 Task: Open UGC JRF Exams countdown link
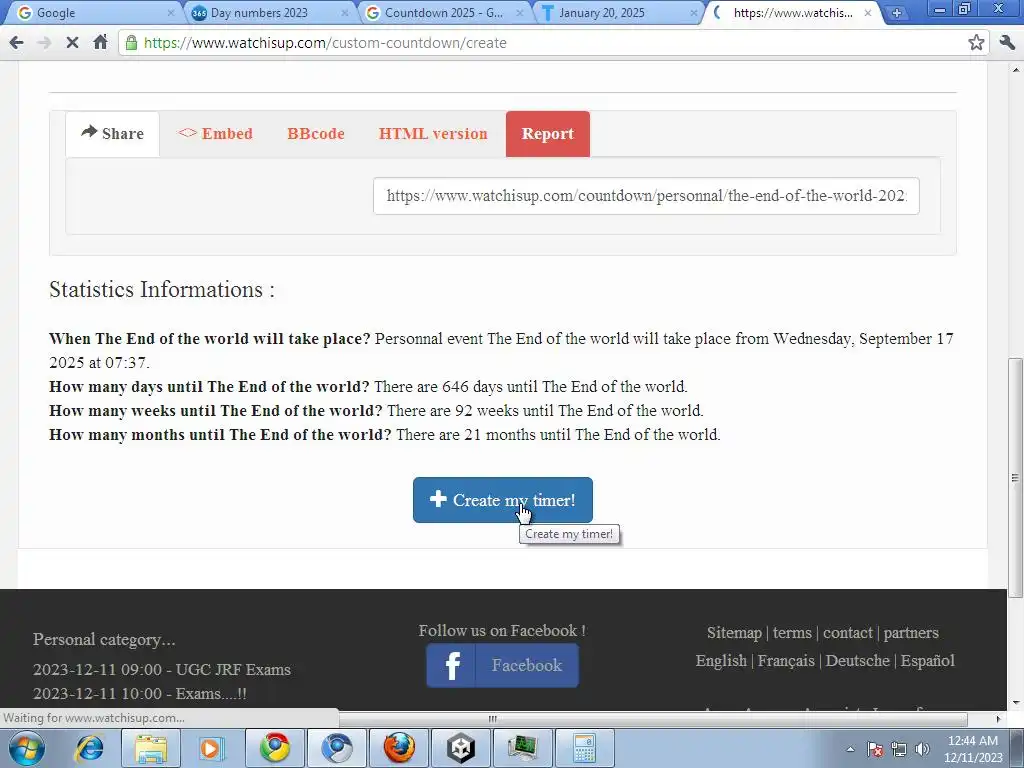pyautogui.click(x=162, y=669)
